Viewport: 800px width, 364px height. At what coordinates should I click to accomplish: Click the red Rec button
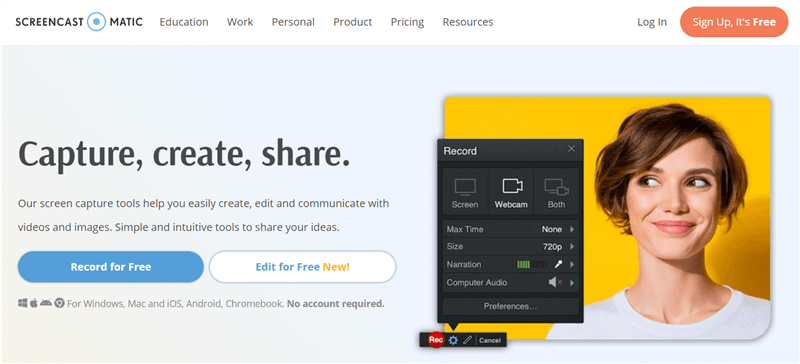click(x=436, y=339)
